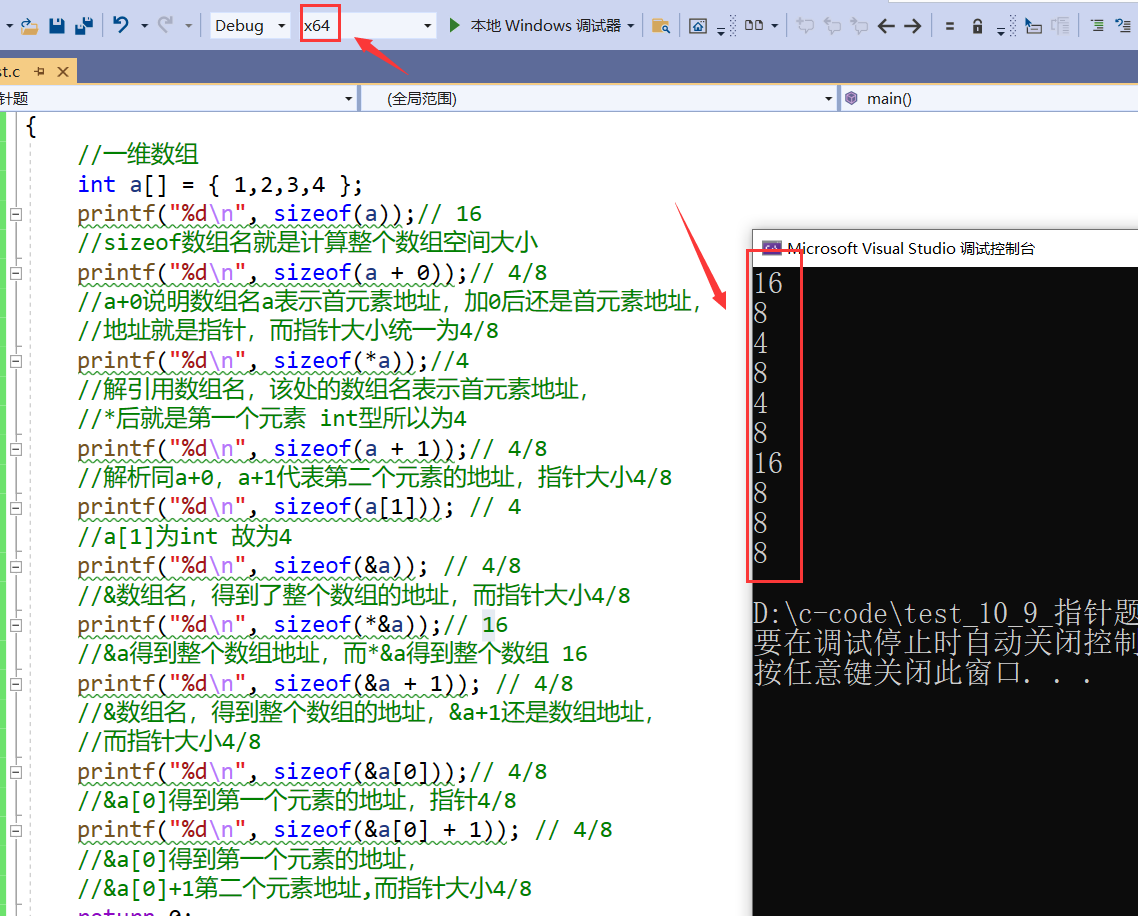Collapse outlining at sizeof(a[1]) line
Viewport: 1138px width, 916px height.
(16, 507)
